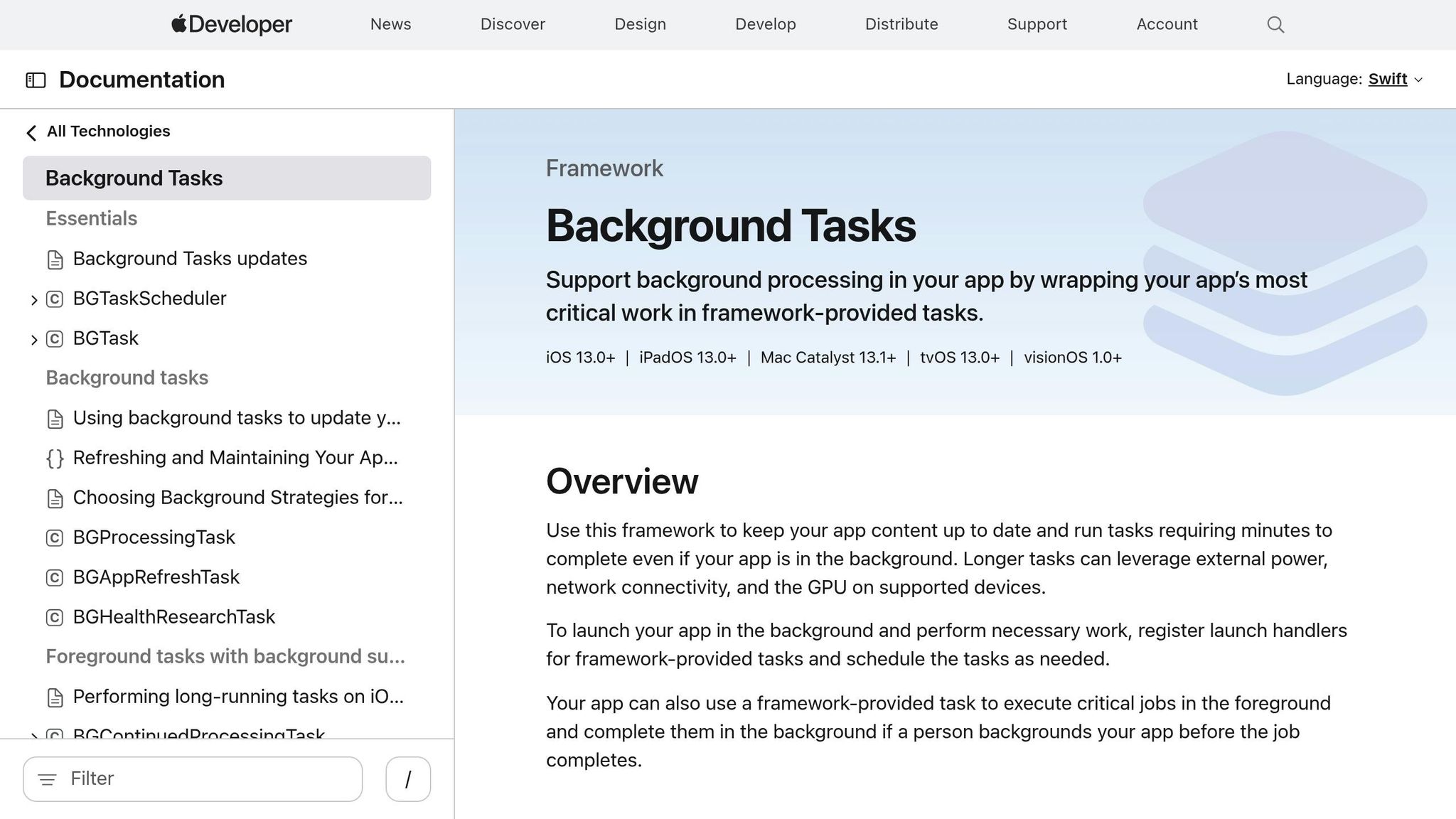Click the document icon beside Choosing Background Strategies
The width and height of the screenshot is (1456, 819).
55,498
